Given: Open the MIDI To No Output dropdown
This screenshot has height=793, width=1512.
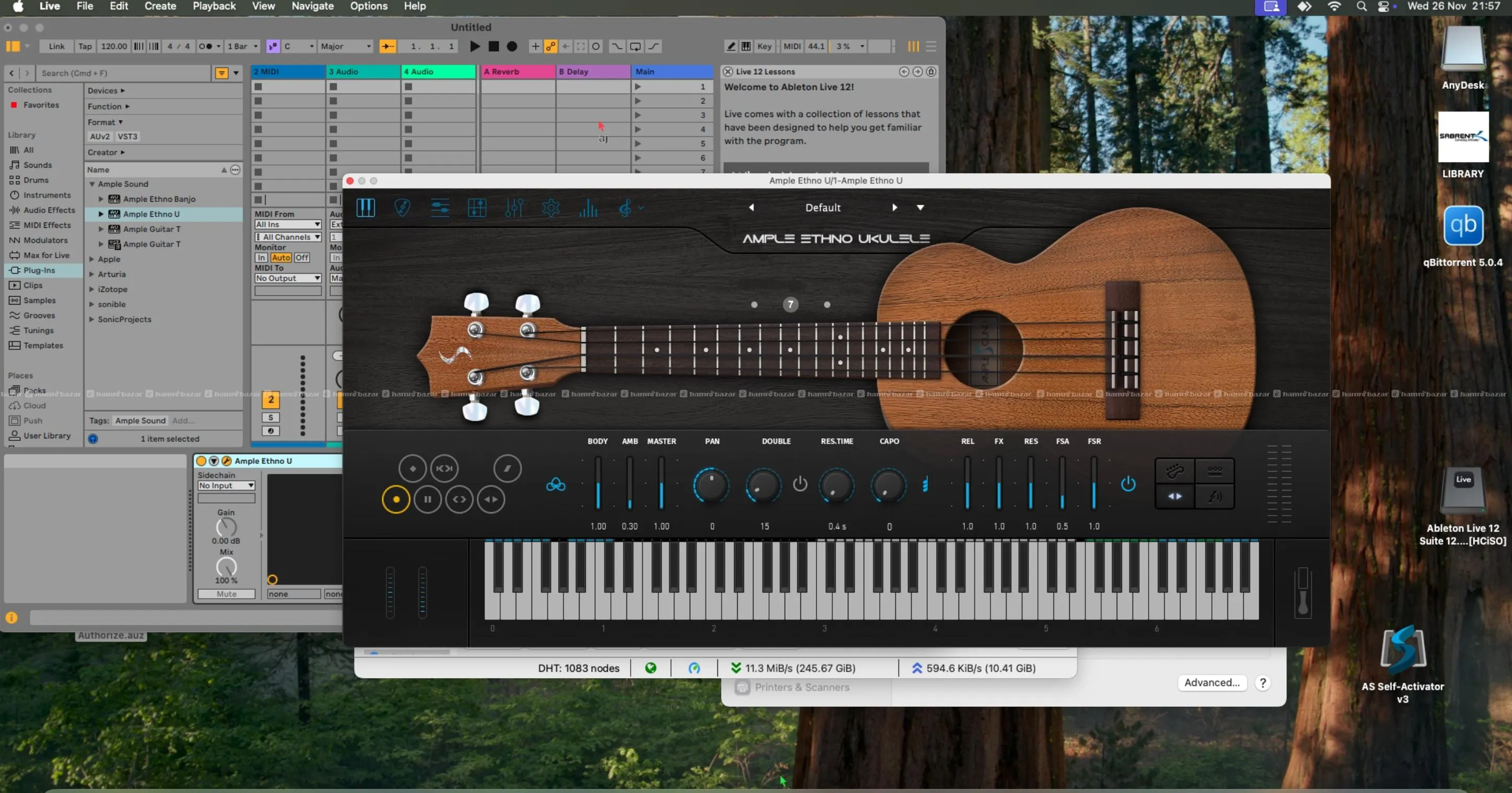Looking at the screenshot, I should coord(288,278).
